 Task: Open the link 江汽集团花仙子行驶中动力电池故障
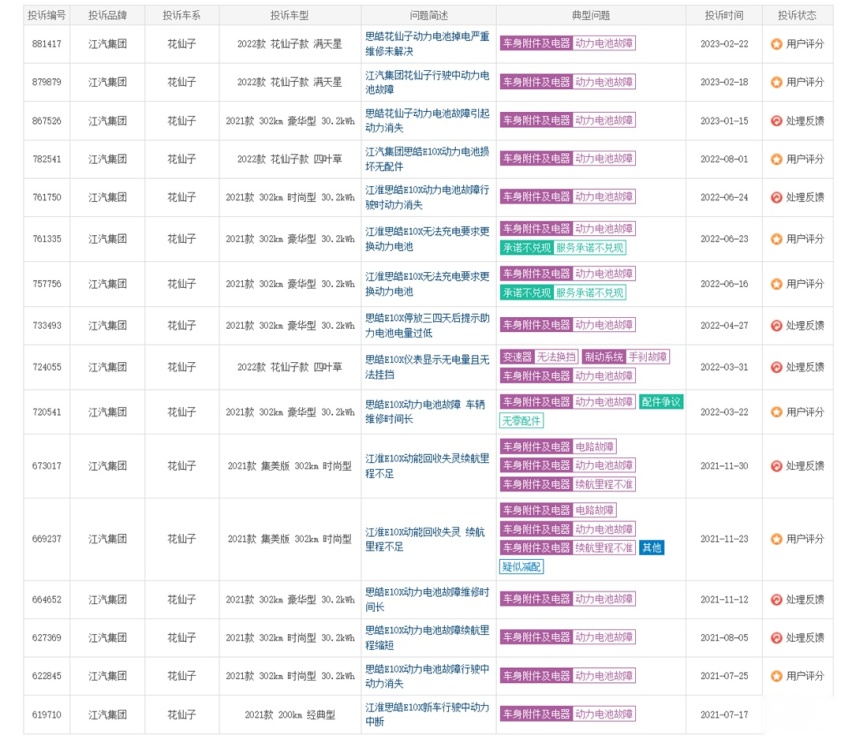pos(427,82)
